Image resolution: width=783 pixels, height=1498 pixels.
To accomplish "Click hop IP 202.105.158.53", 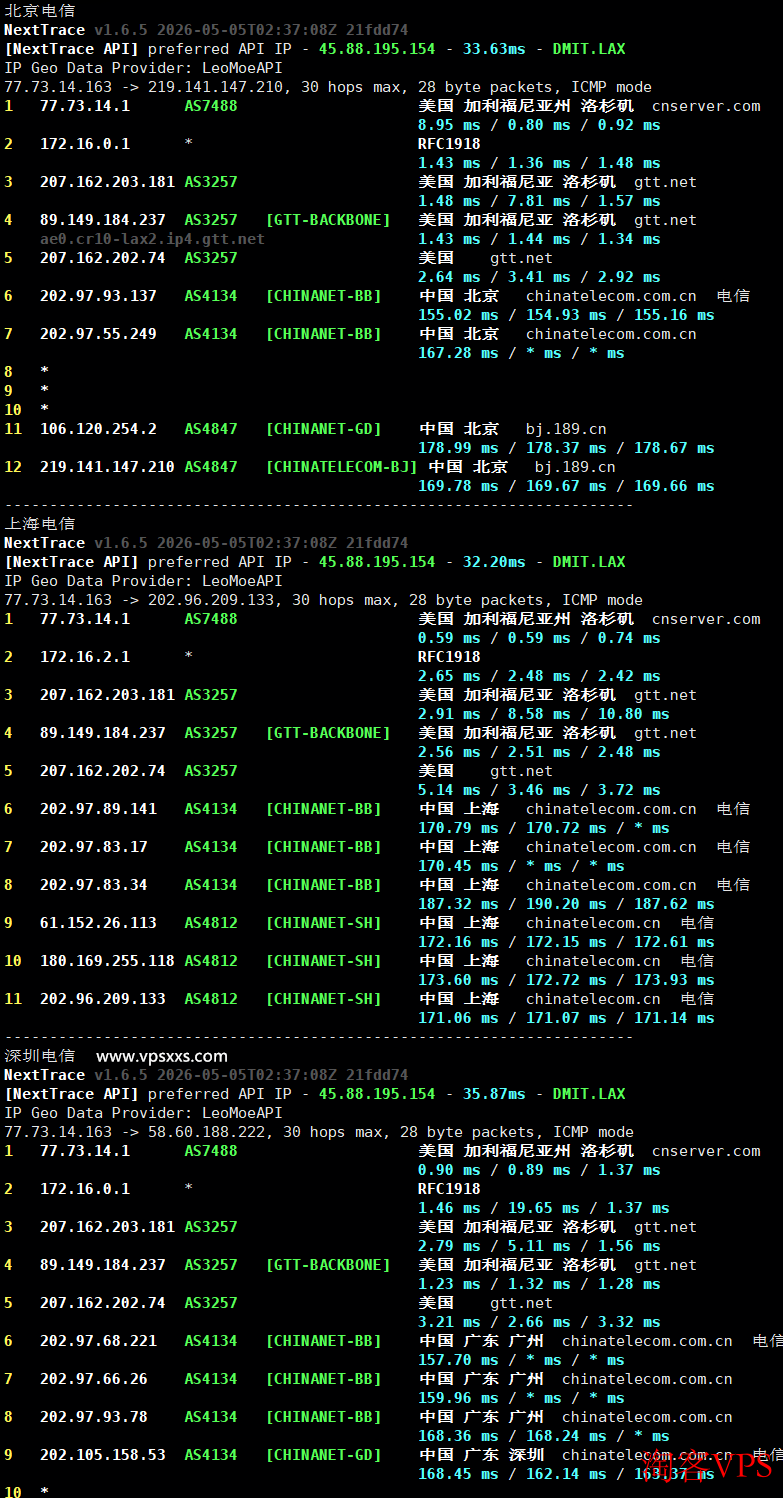I will pos(103,1454).
